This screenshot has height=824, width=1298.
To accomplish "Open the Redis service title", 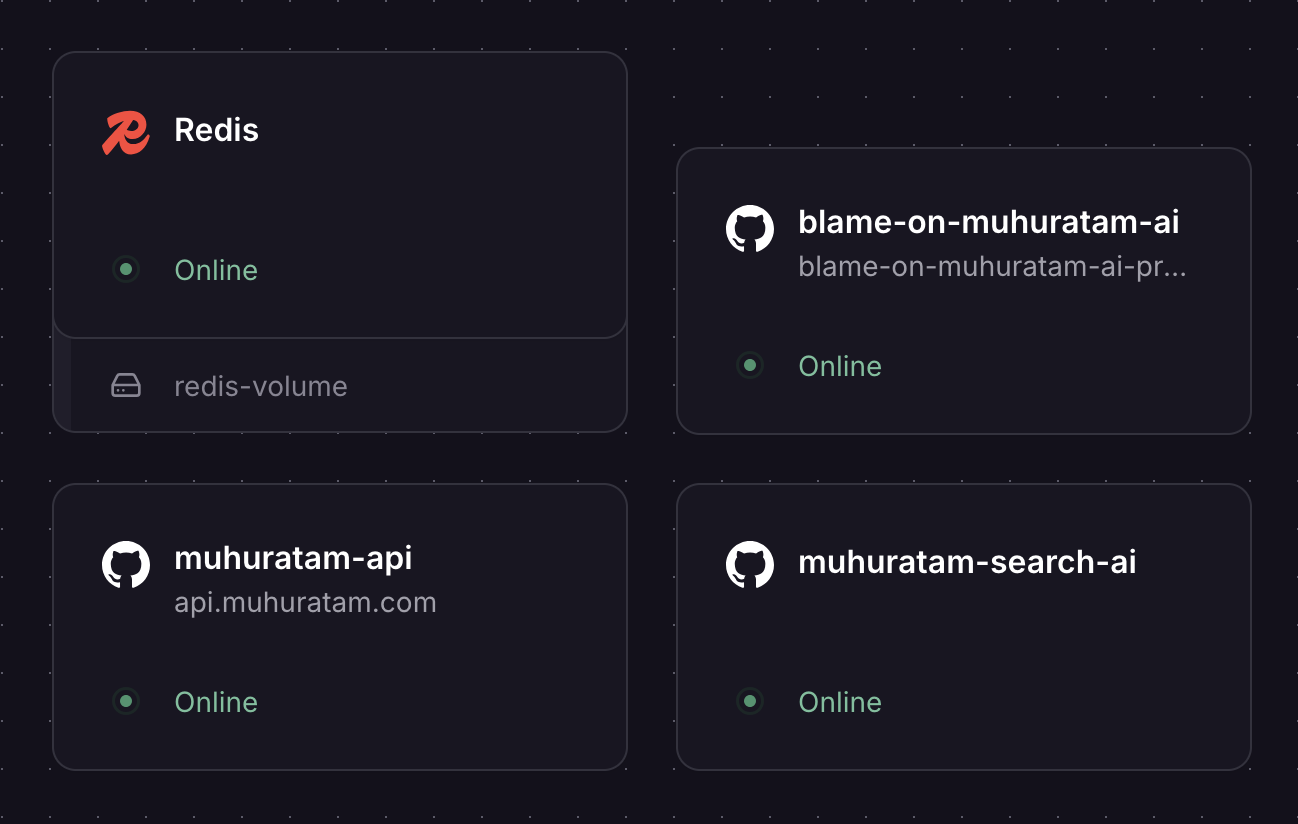I will [x=216, y=130].
